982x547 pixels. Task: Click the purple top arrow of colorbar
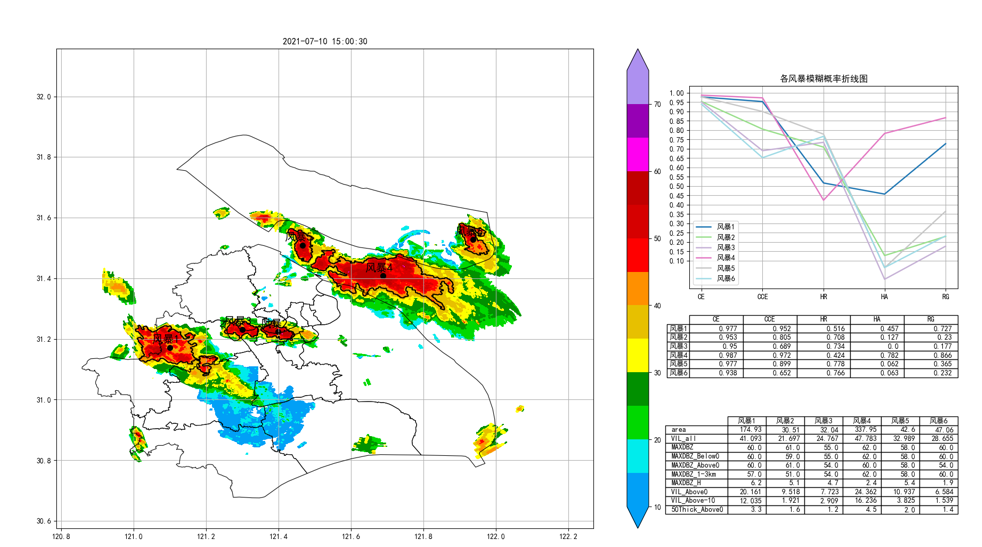point(637,61)
